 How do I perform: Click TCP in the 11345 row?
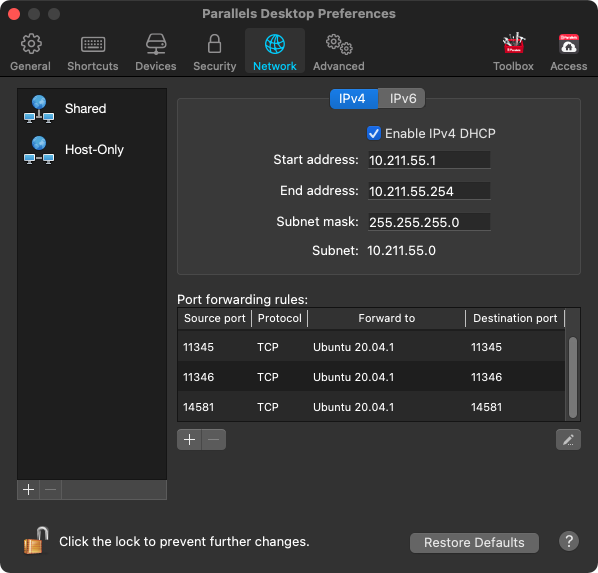pyautogui.click(x=268, y=347)
